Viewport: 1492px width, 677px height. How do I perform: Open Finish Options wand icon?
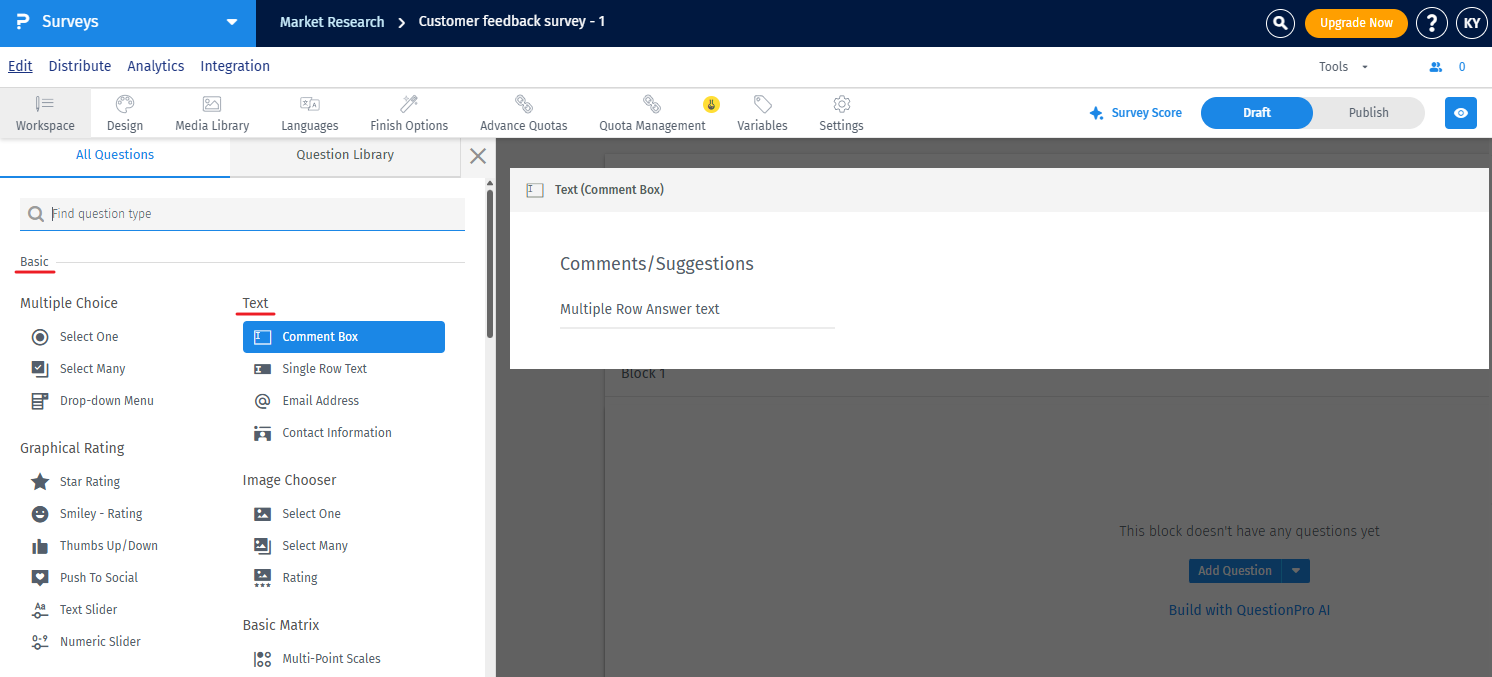coord(409,104)
